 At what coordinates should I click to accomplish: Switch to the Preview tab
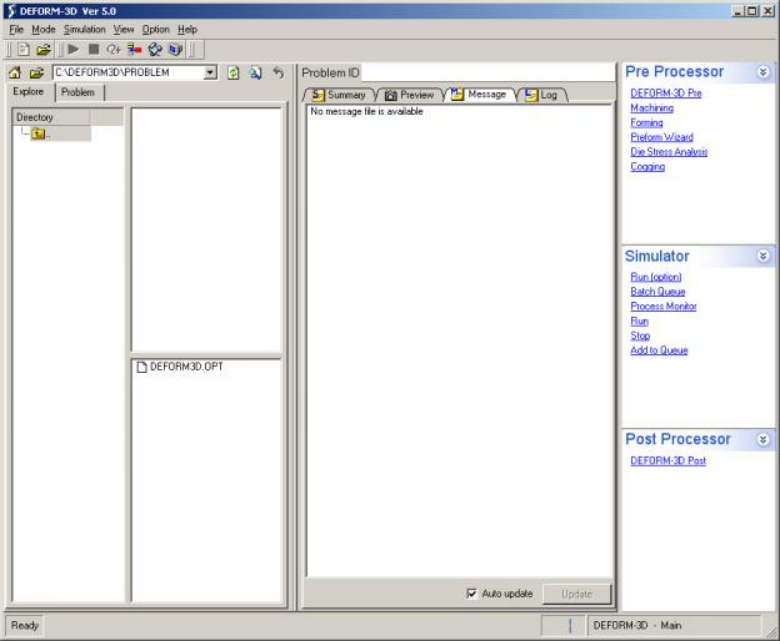[x=410, y=94]
